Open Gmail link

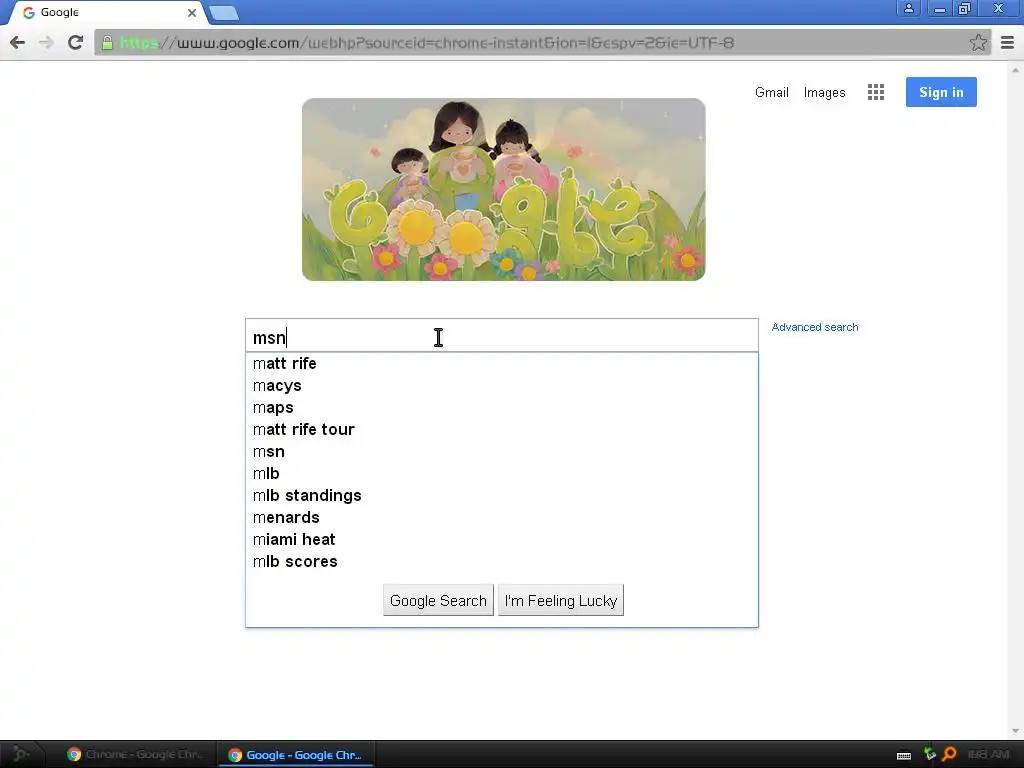click(x=771, y=92)
